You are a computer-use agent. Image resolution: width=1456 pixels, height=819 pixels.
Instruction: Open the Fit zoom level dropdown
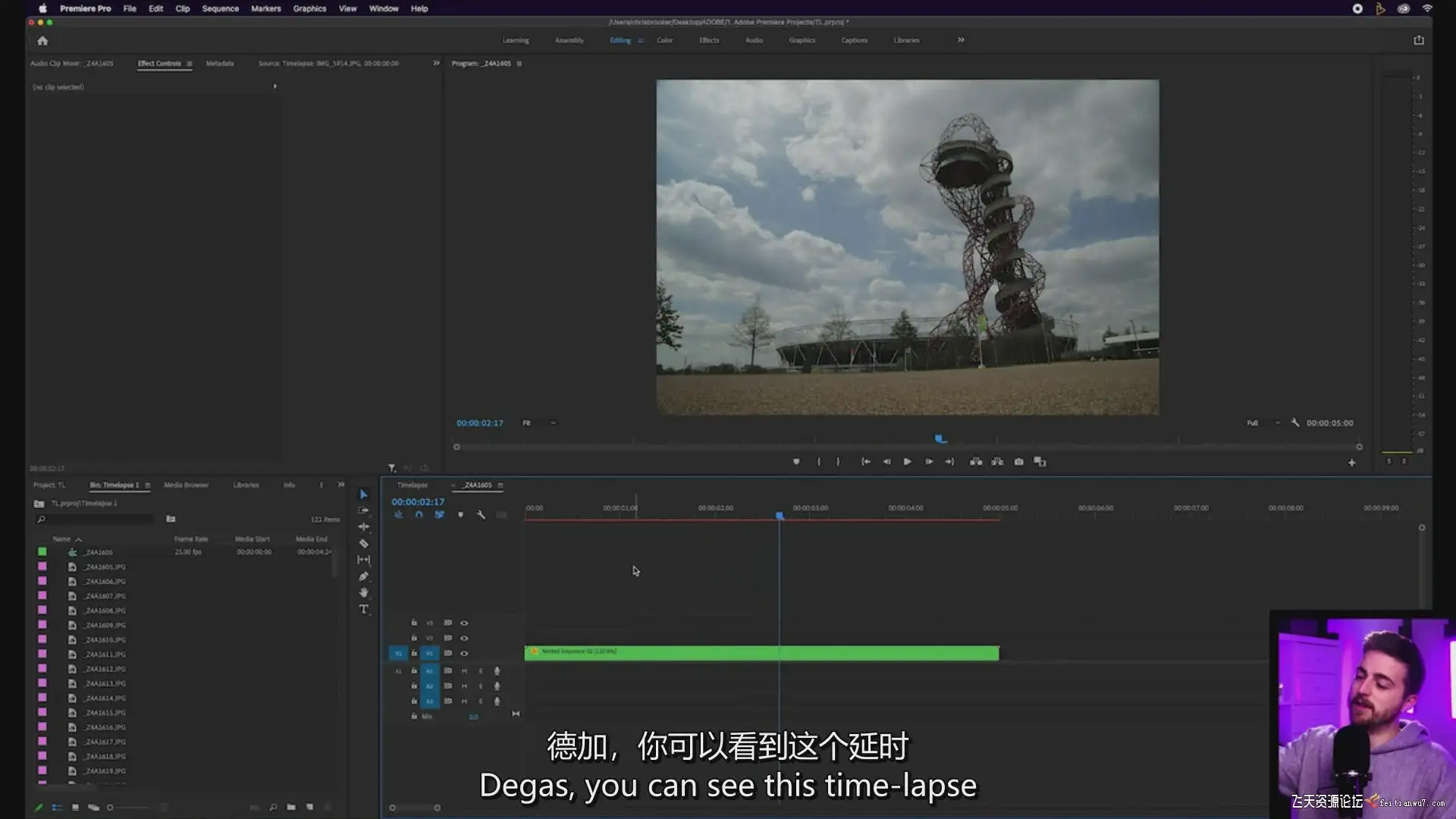539,423
